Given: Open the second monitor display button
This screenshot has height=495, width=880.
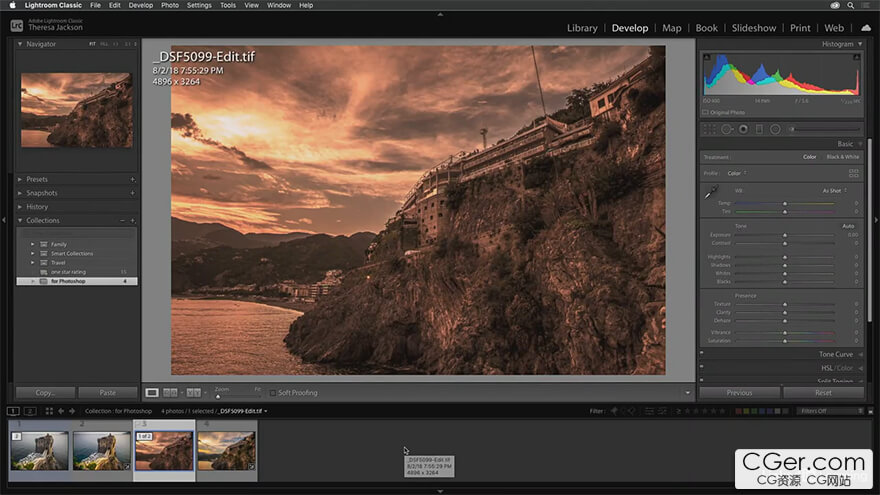Looking at the screenshot, I should 30,411.
